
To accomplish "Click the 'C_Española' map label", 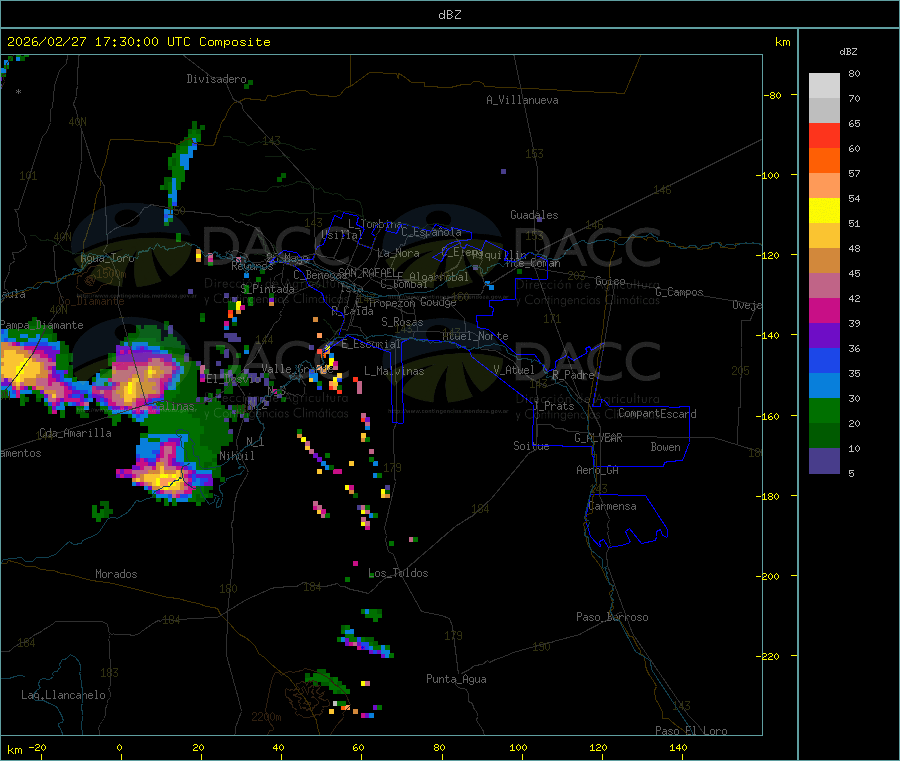I will click(x=431, y=232).
